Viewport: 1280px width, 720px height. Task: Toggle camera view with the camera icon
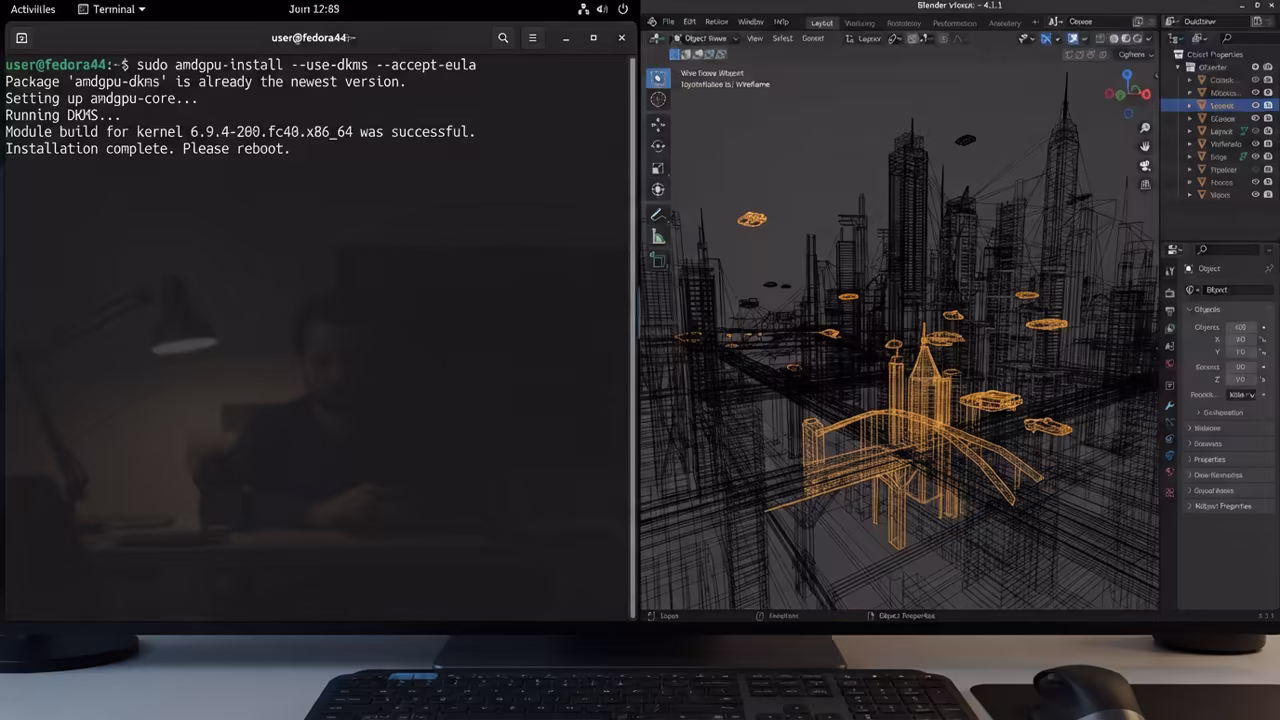click(1145, 166)
